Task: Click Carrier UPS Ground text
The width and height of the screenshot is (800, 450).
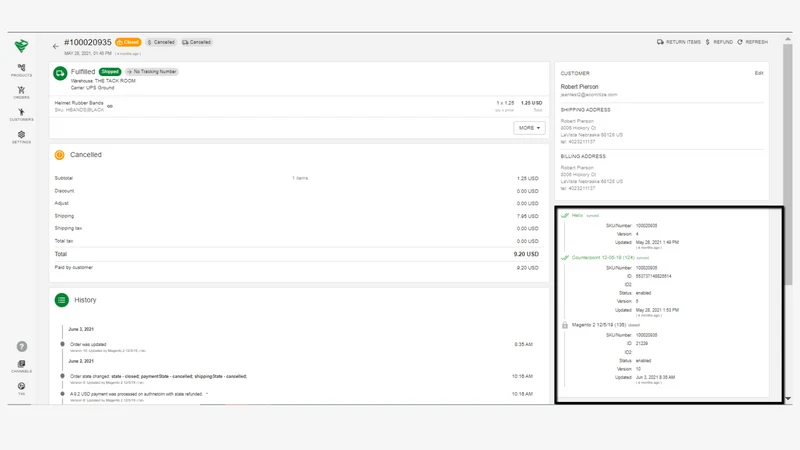Action: [x=92, y=88]
